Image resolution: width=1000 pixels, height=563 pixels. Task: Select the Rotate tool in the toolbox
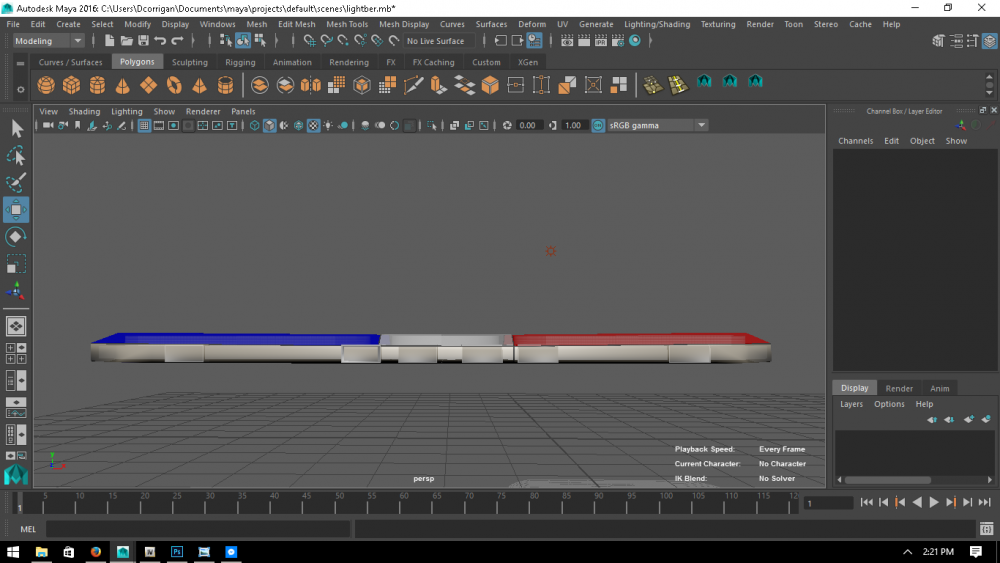[x=16, y=237]
